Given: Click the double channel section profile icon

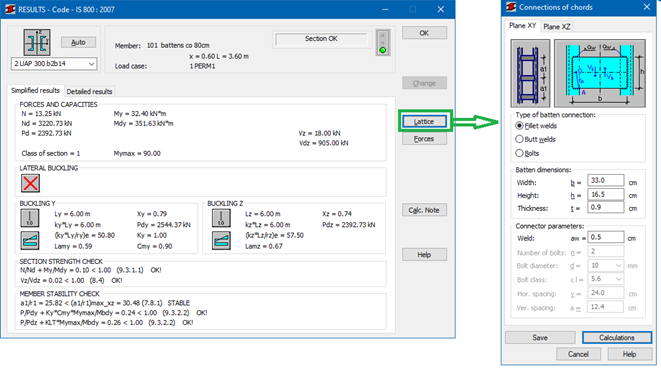Looking at the screenshot, I should [x=37, y=42].
